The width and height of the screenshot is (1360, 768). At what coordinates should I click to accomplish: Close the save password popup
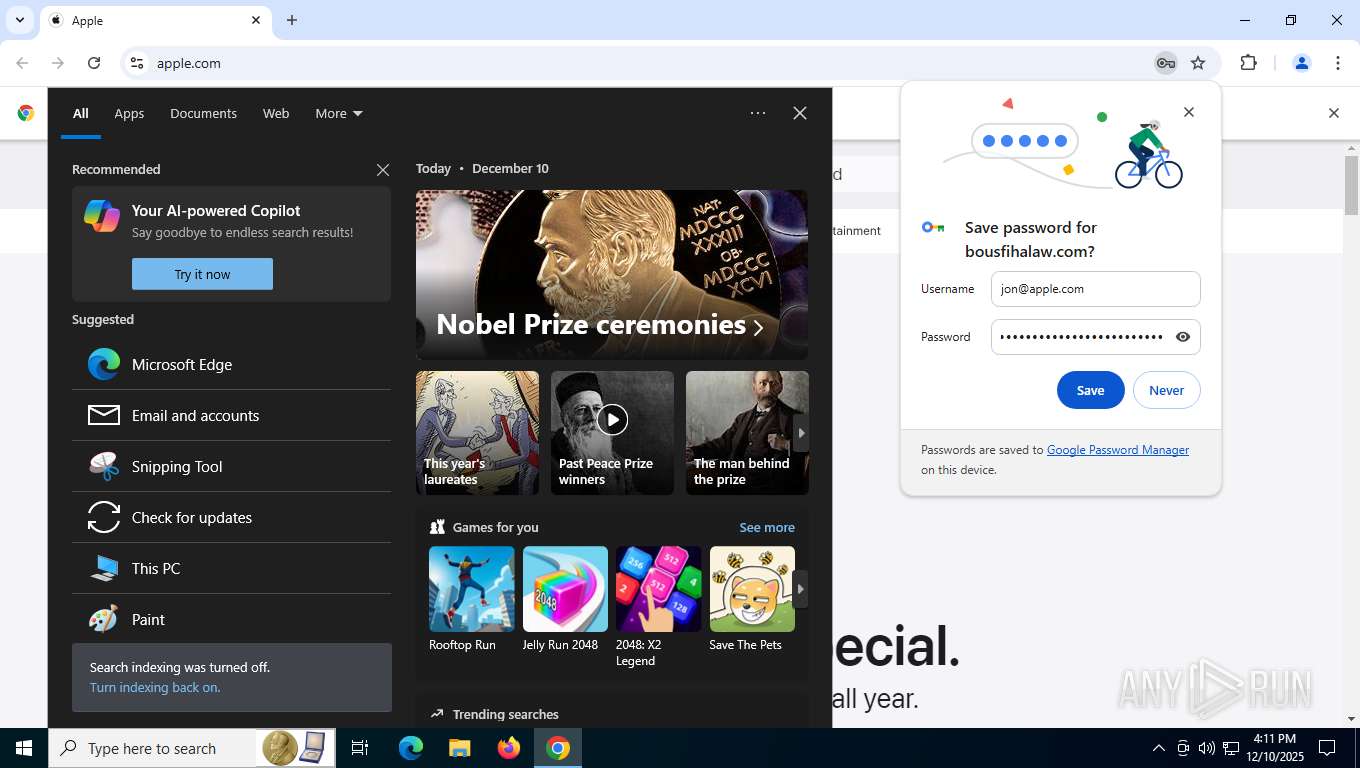[x=1189, y=112]
